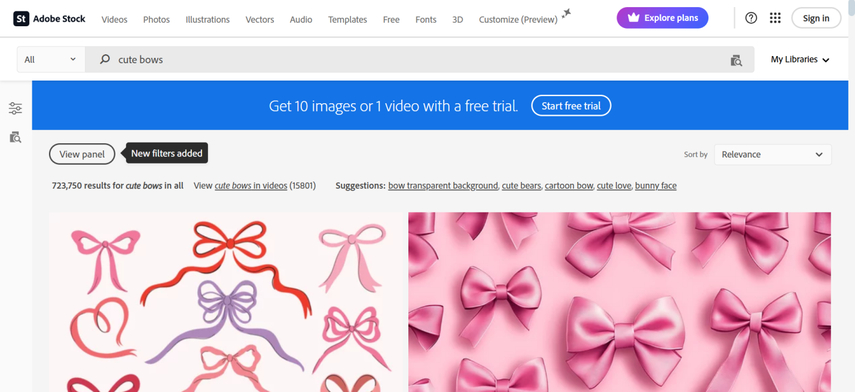Open the 3D section
Image resolution: width=855 pixels, height=392 pixels.
(457, 20)
